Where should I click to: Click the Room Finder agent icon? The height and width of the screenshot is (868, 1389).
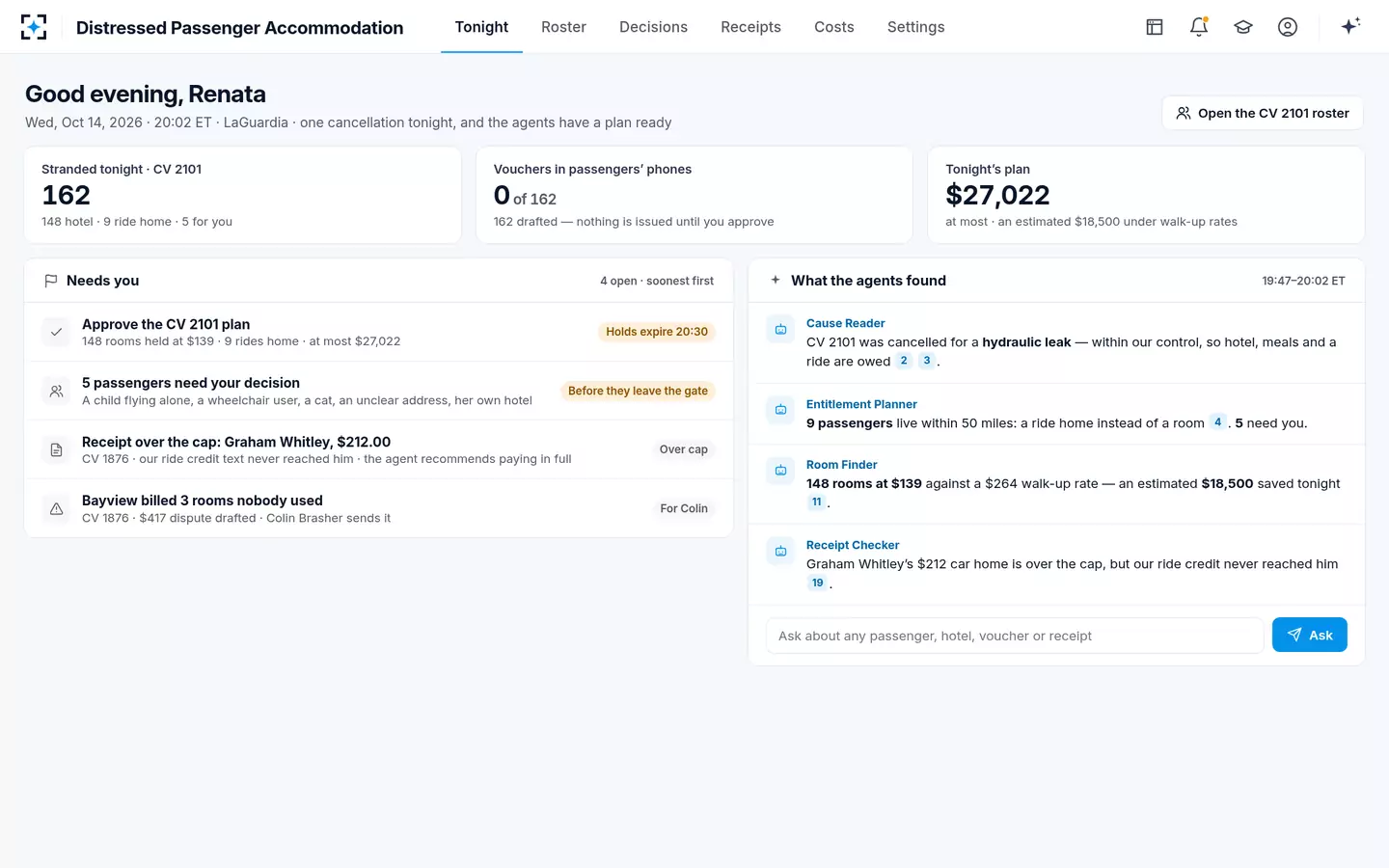[780, 471]
